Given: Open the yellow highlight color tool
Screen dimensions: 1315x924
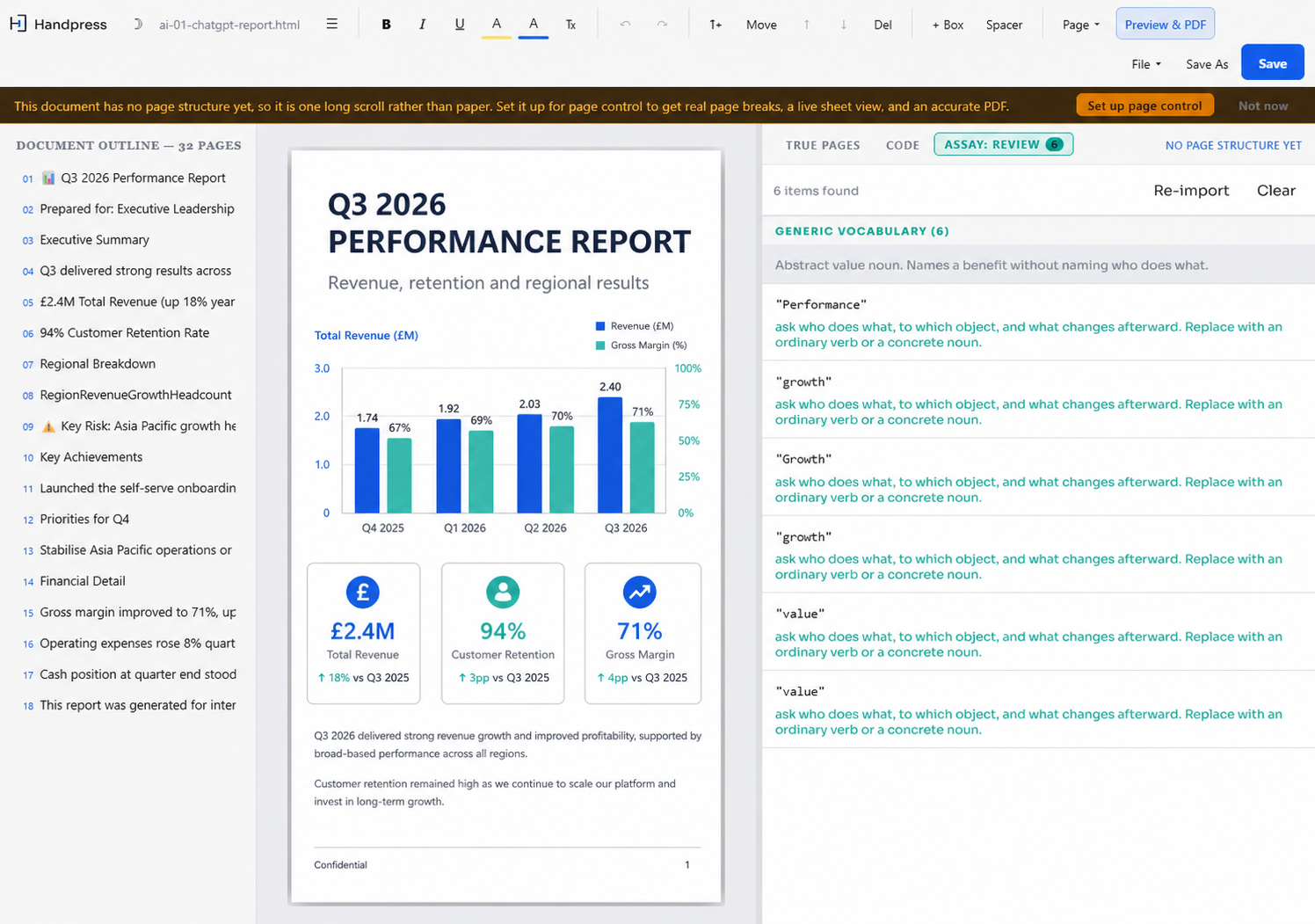Looking at the screenshot, I should pos(497,25).
